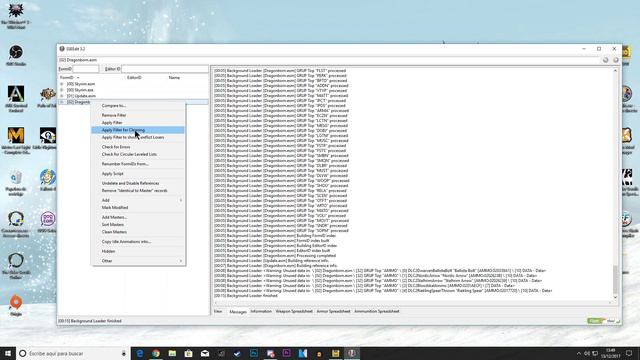Expand the [00] Skyrim.exe tree node
This screenshot has width=640, height=360.
click(62, 90)
